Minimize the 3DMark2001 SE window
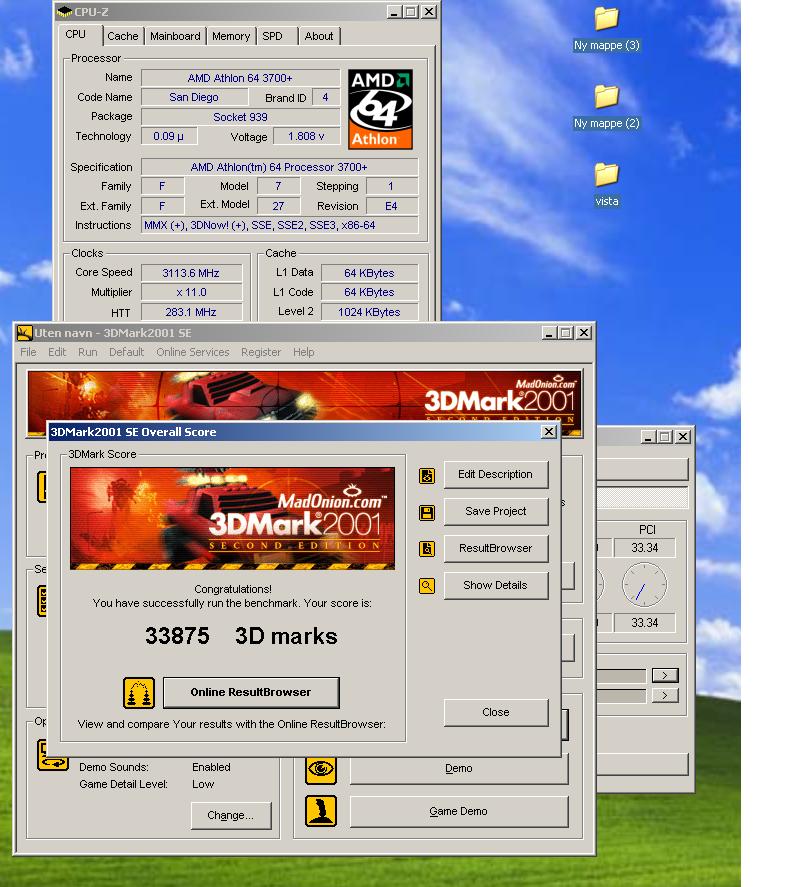This screenshot has width=800, height=887. click(x=549, y=333)
